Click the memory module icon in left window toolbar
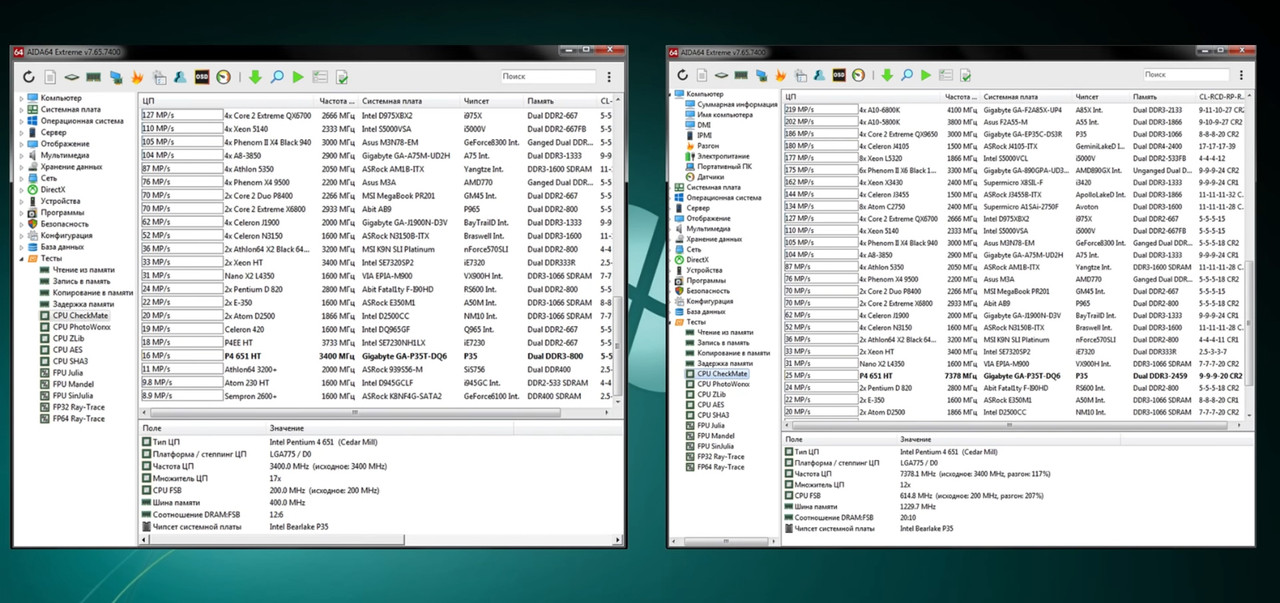The height and width of the screenshot is (603, 1280). (x=94, y=77)
